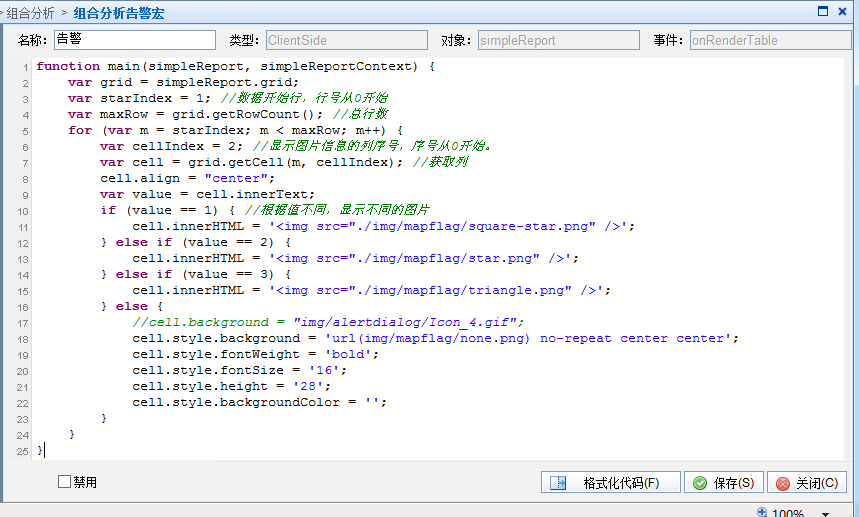The image size is (859, 517).
Task: Close the dialog with the X icon
Action: (x=843, y=11)
